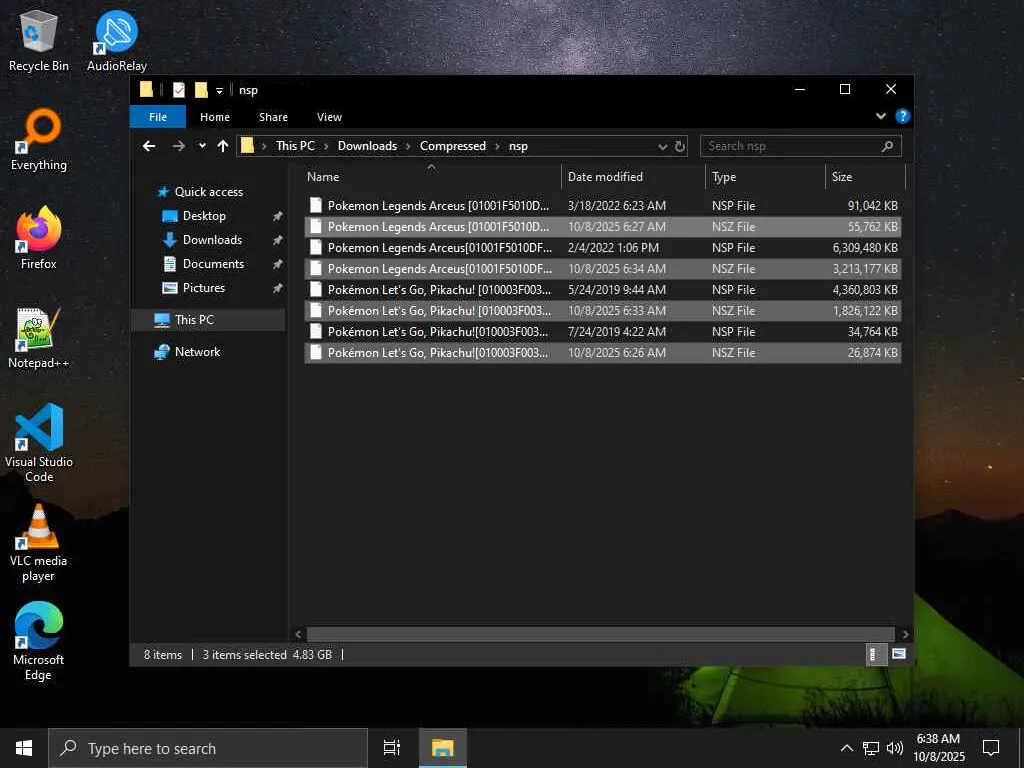Image resolution: width=1024 pixels, height=768 pixels.
Task: Click the forward navigation arrow
Action: 178,146
